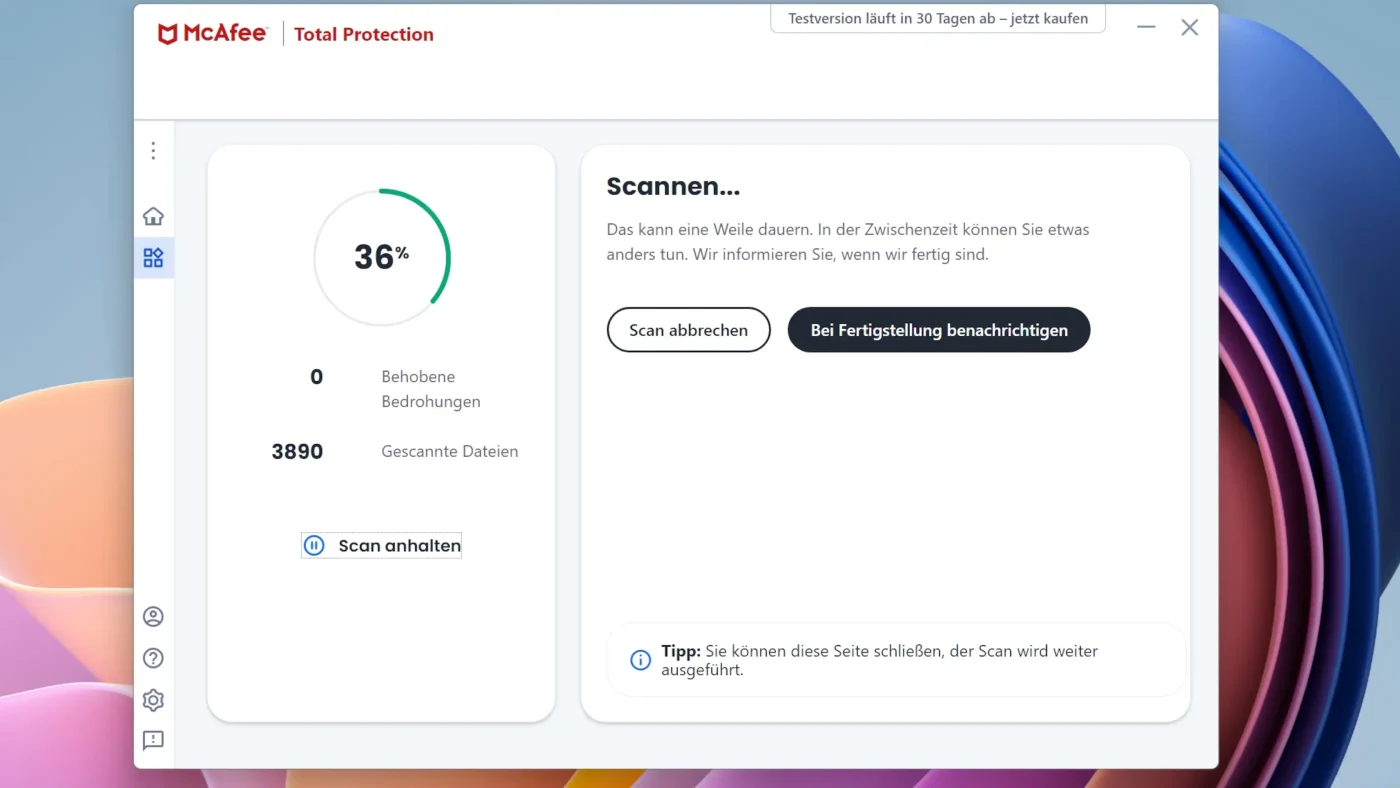Viewport: 1400px width, 788px height.
Task: Open the apps grid icon in sidebar
Action: pos(153,258)
